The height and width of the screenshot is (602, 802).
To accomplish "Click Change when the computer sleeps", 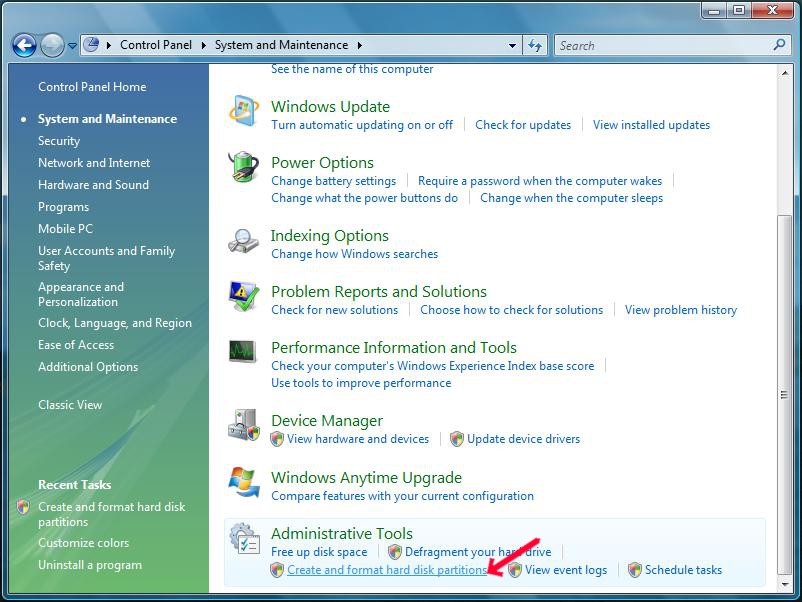I will (x=571, y=198).
